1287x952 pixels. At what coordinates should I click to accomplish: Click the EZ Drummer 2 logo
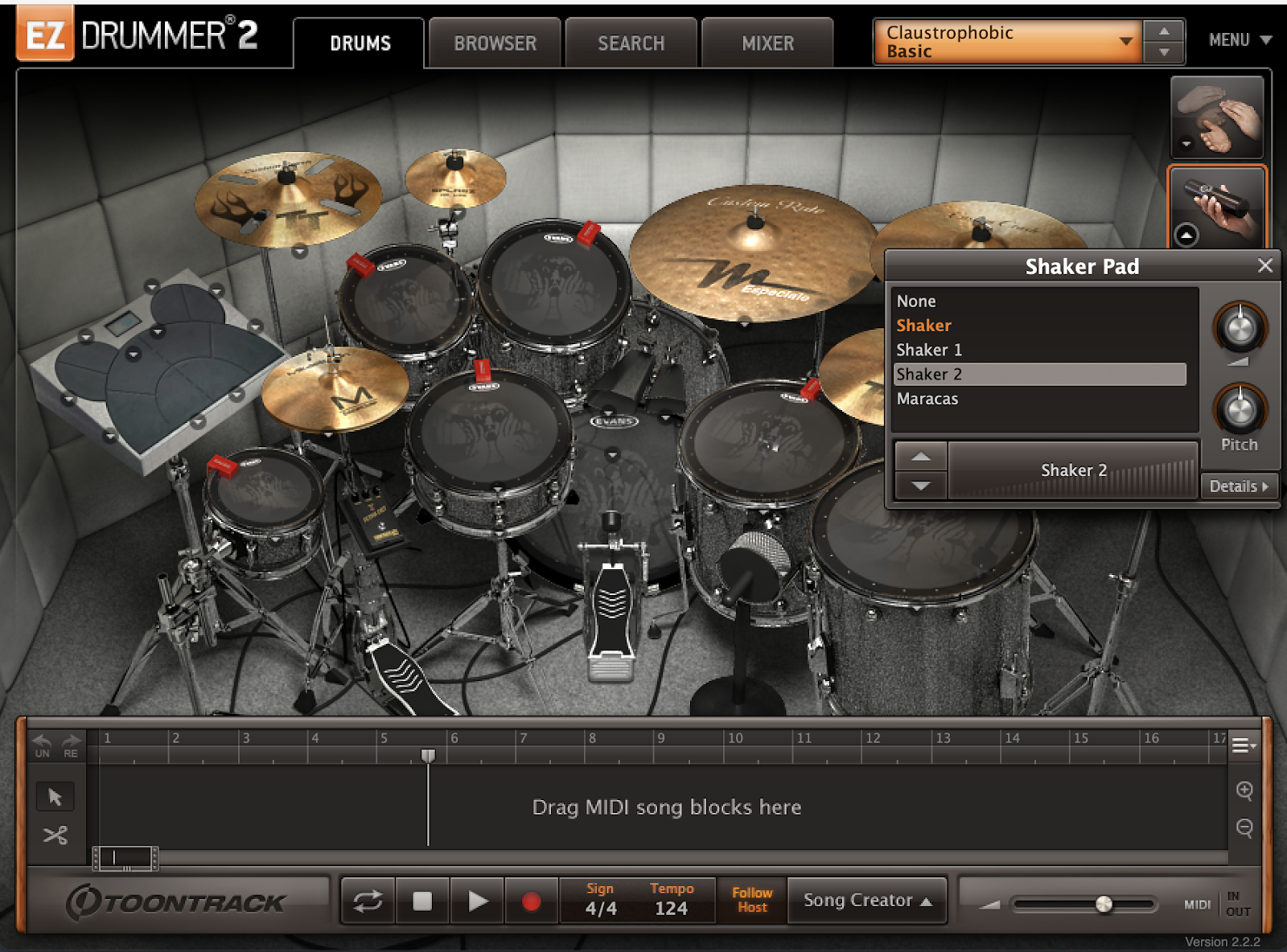(x=138, y=35)
